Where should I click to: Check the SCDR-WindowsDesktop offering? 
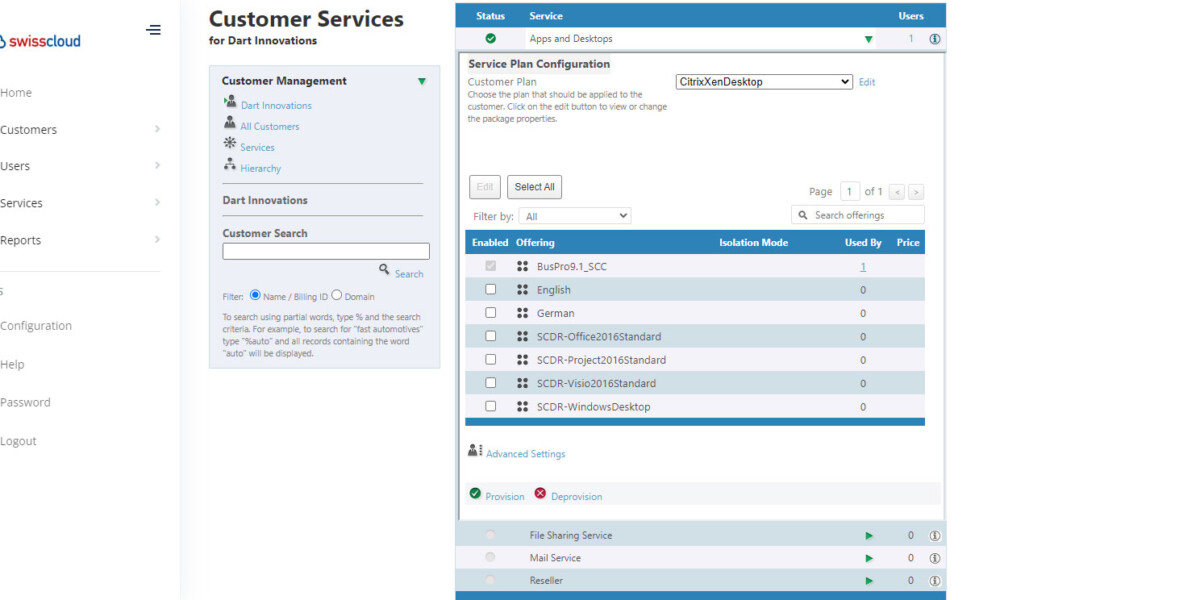point(490,406)
